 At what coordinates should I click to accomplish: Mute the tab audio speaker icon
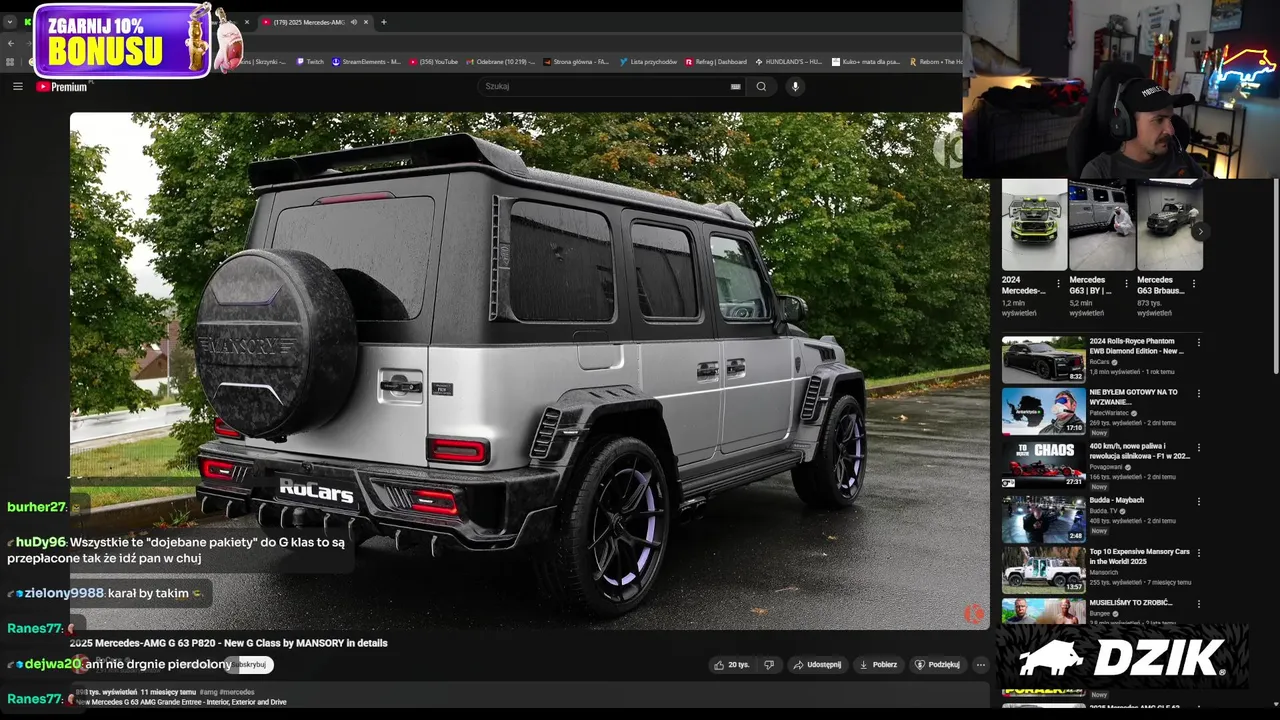click(354, 22)
